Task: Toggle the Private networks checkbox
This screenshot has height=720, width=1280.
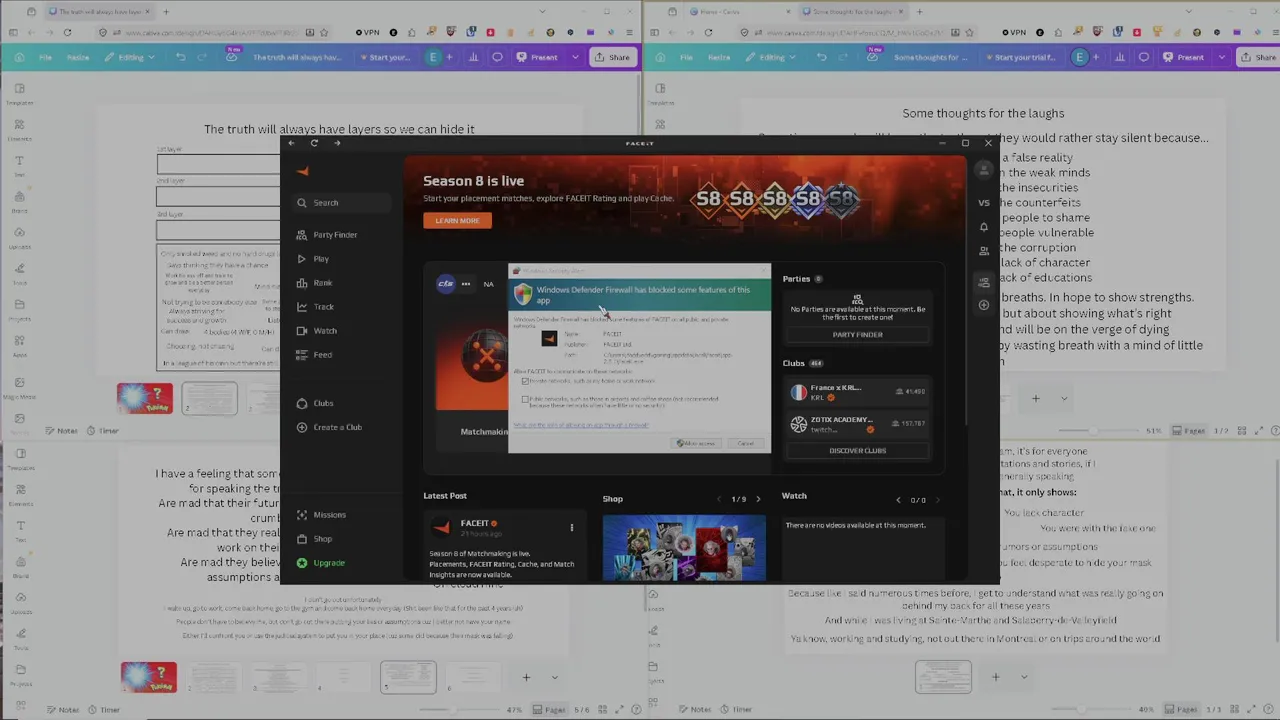Action: (526, 381)
